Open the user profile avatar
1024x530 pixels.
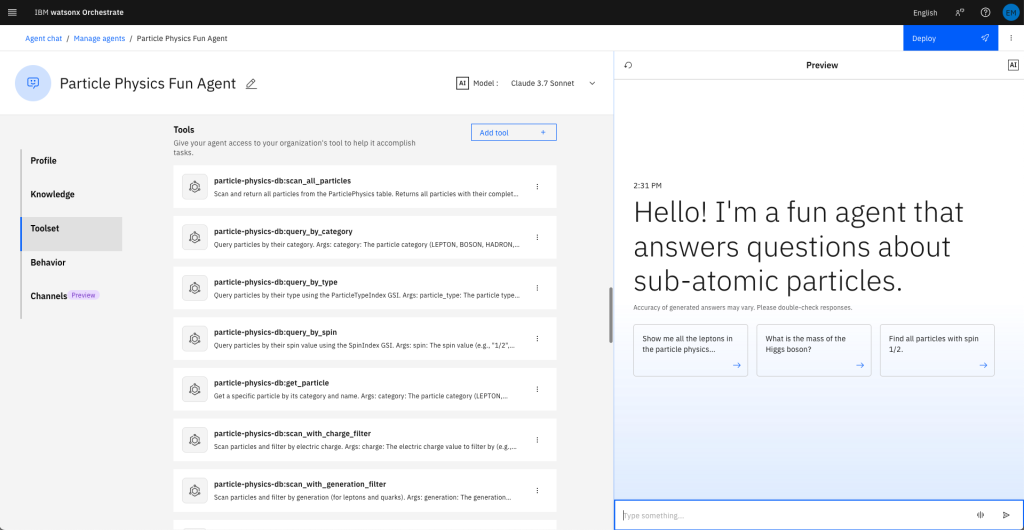[1010, 12]
